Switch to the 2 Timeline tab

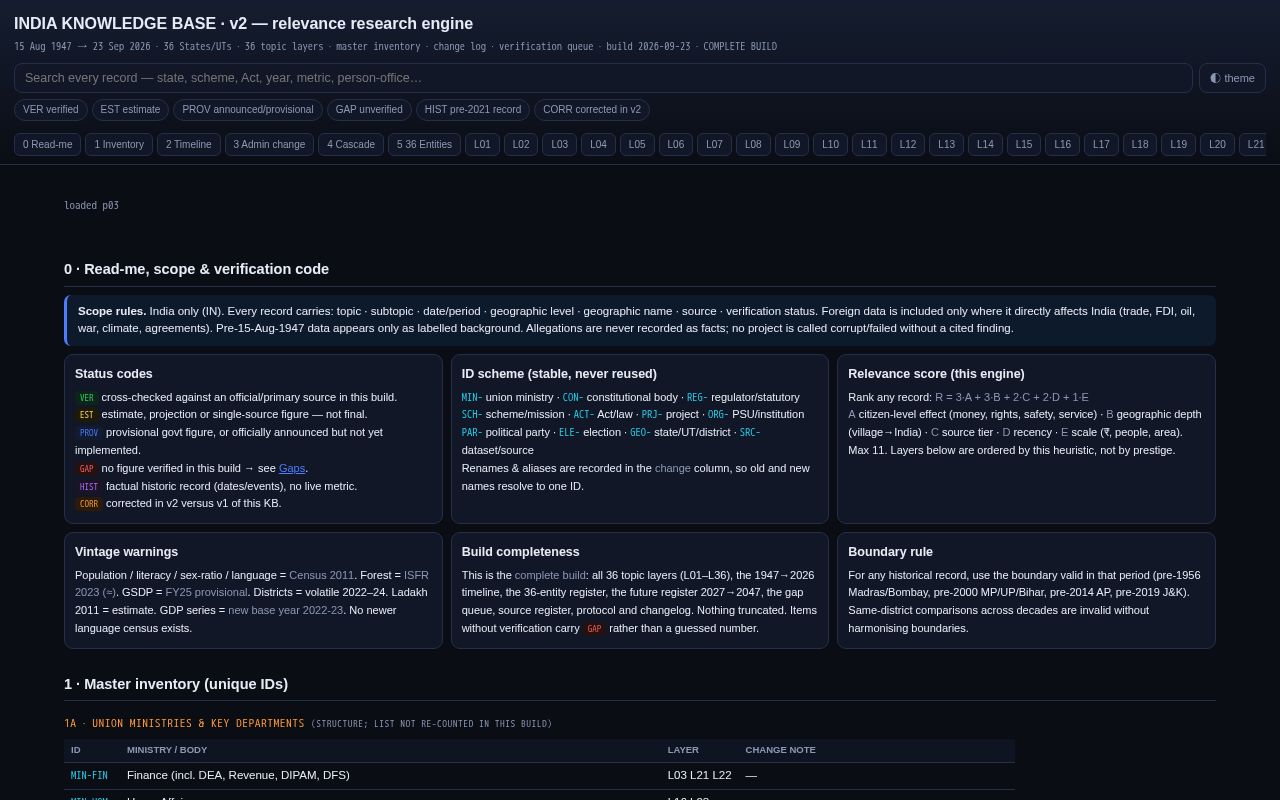point(189,145)
